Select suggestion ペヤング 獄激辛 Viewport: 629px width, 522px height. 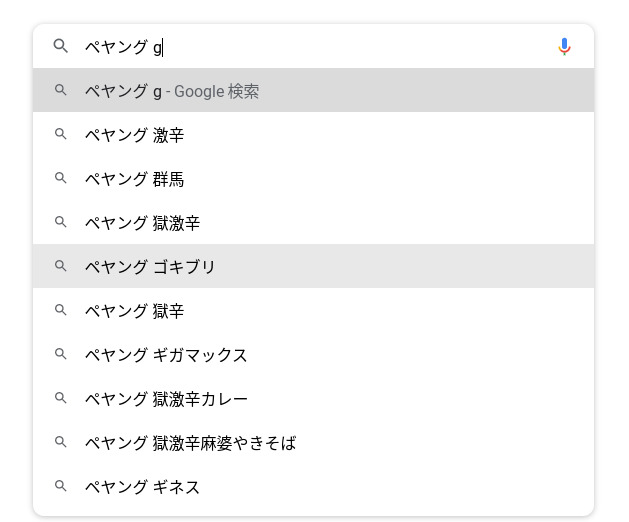pyautogui.click(x=142, y=223)
